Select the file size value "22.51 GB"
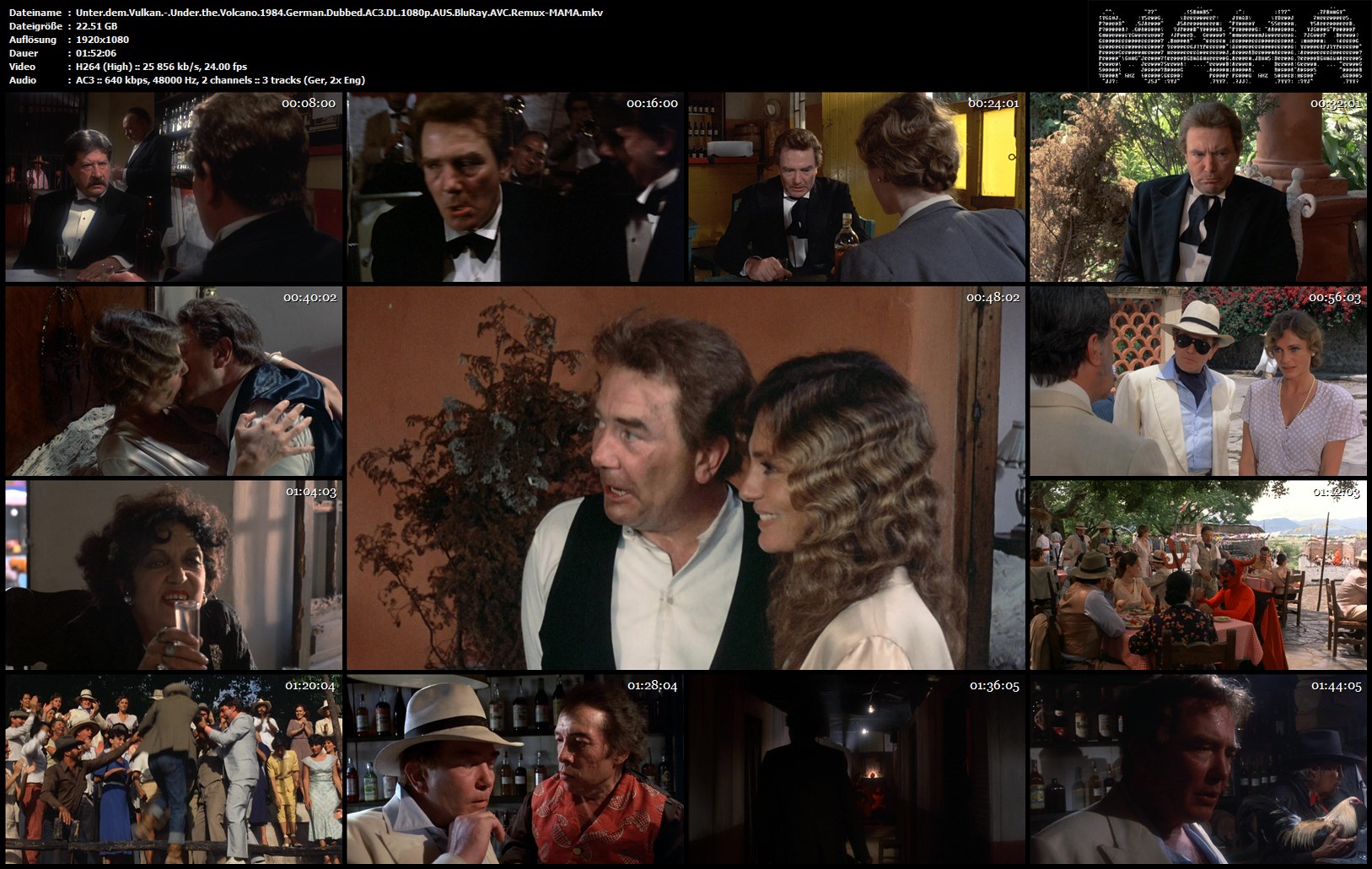The height and width of the screenshot is (869, 1372). click(x=97, y=26)
